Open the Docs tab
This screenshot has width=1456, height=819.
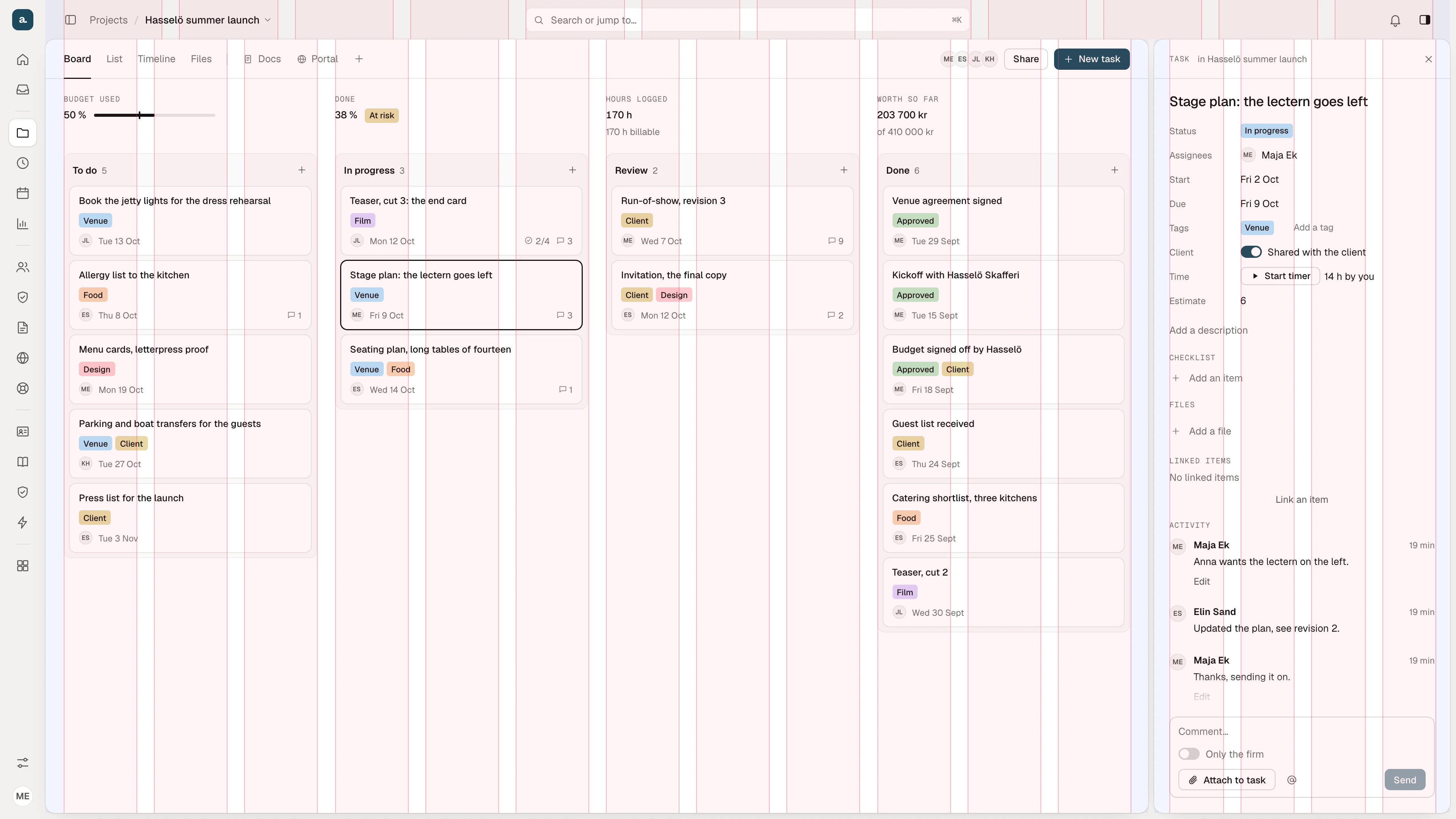coord(262,59)
